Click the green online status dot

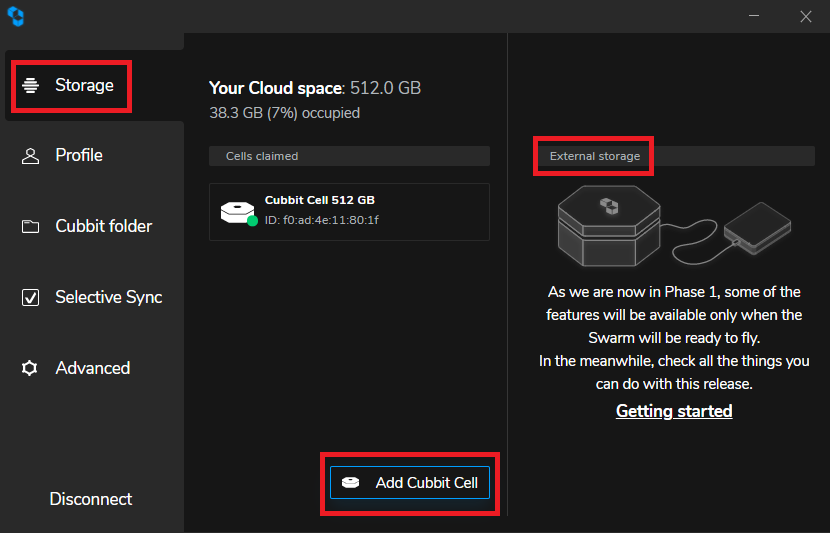click(252, 221)
